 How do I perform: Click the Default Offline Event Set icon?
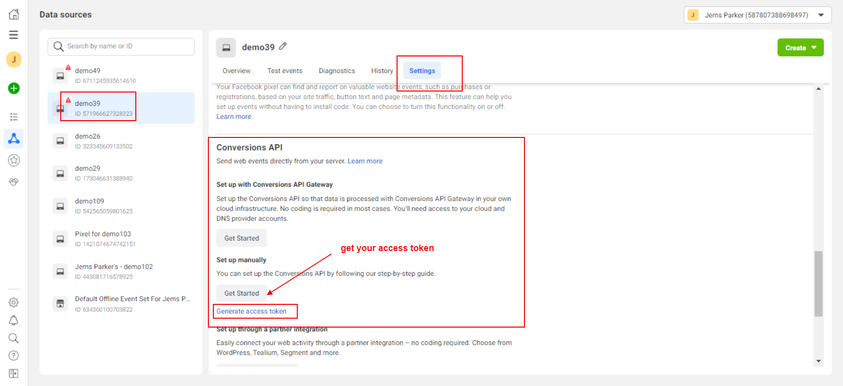[x=60, y=304]
